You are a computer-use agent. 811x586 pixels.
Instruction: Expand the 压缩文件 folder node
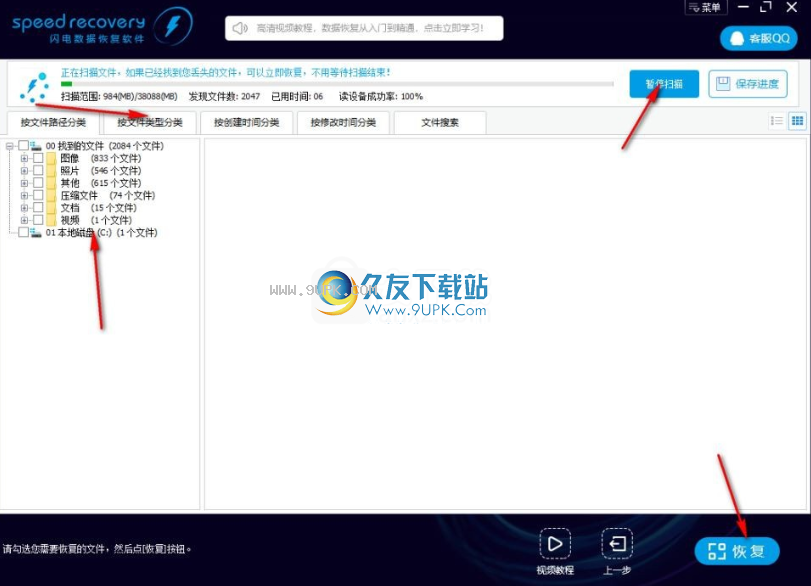coord(24,196)
